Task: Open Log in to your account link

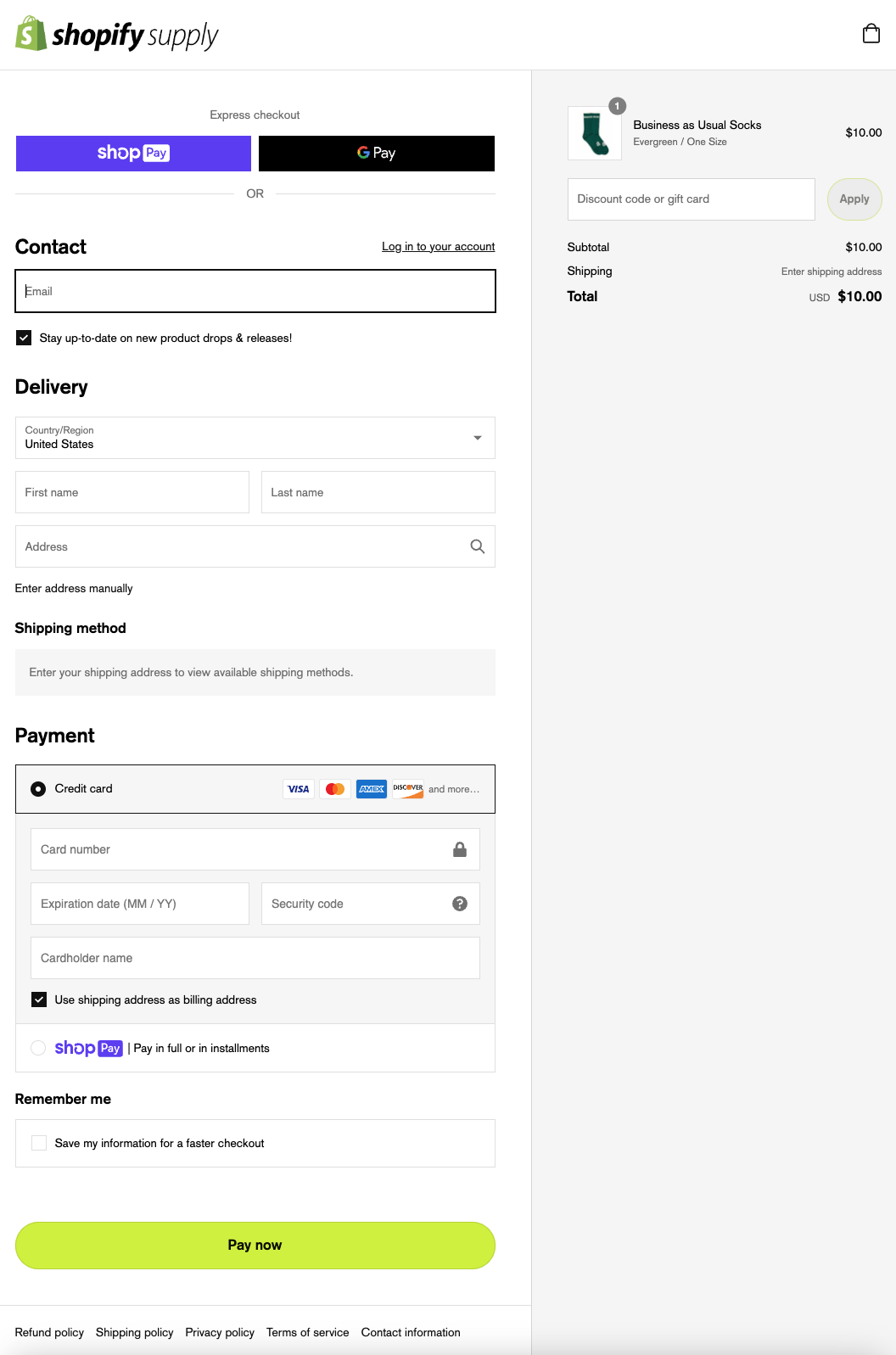Action: point(438,246)
